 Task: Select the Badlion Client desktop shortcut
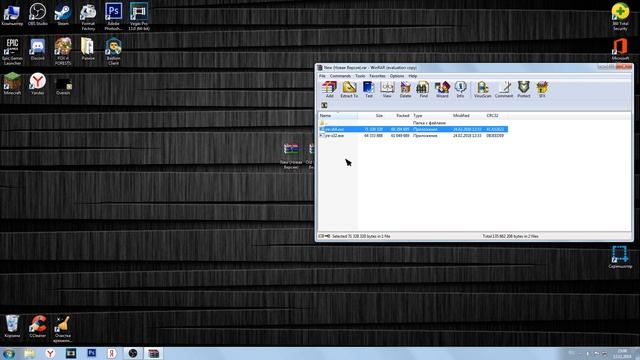(x=113, y=51)
